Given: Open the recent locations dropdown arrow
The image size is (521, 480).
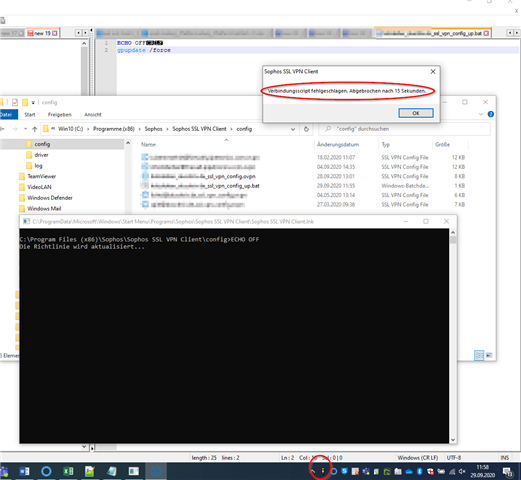Looking at the screenshot, I should pos(25,129).
